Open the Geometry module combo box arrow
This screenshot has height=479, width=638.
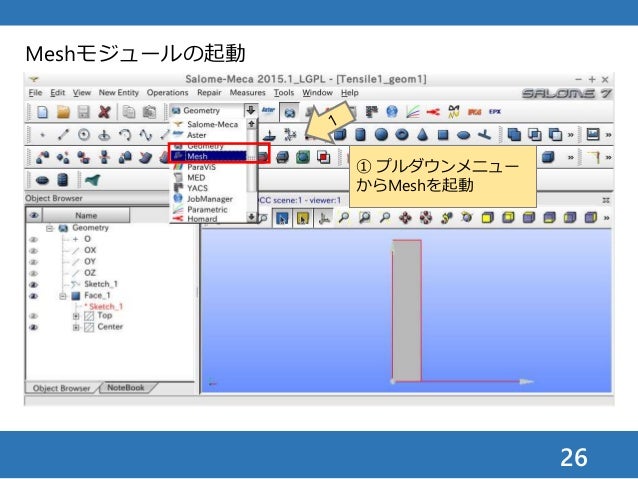coord(250,110)
